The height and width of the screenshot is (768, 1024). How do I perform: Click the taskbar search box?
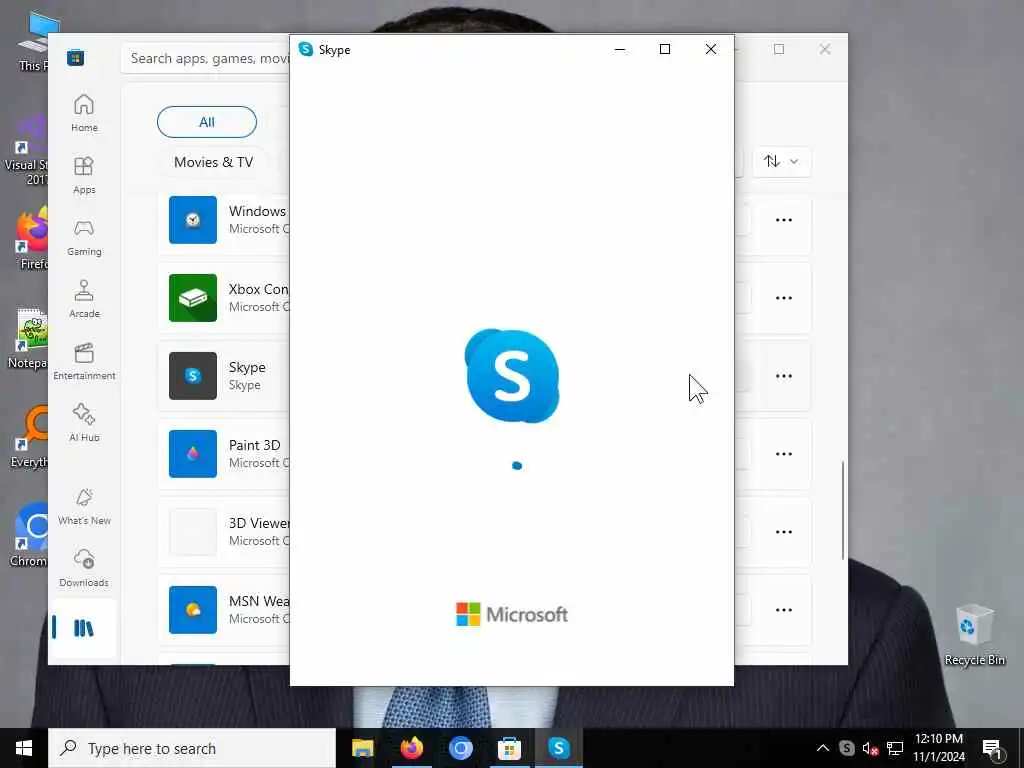pos(192,748)
